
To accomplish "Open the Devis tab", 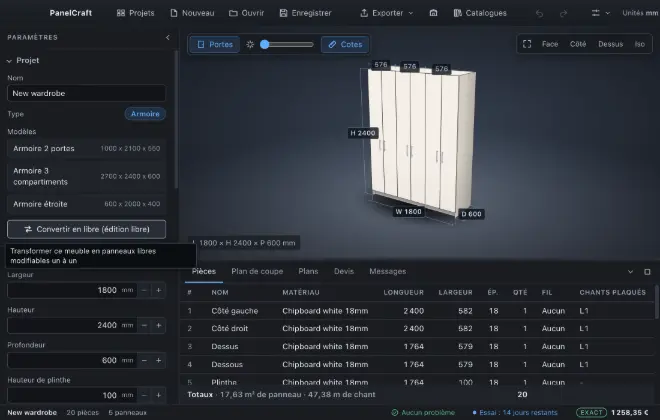I will pos(344,271).
